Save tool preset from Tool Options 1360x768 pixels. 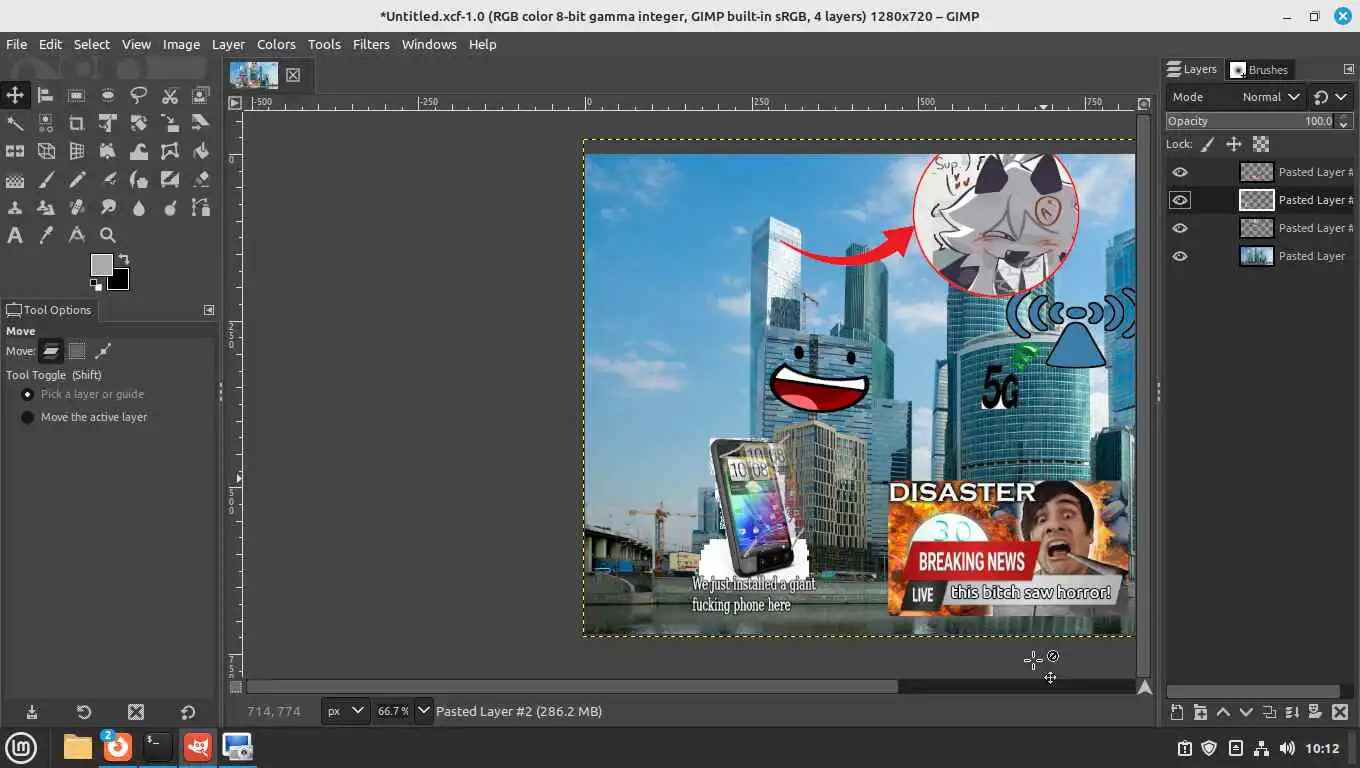[x=32, y=712]
